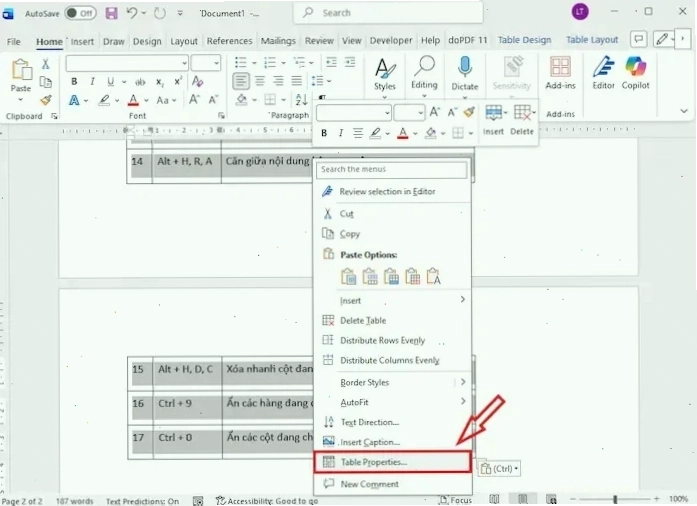
Task: Click Review selection in Editor
Action: coord(393,192)
